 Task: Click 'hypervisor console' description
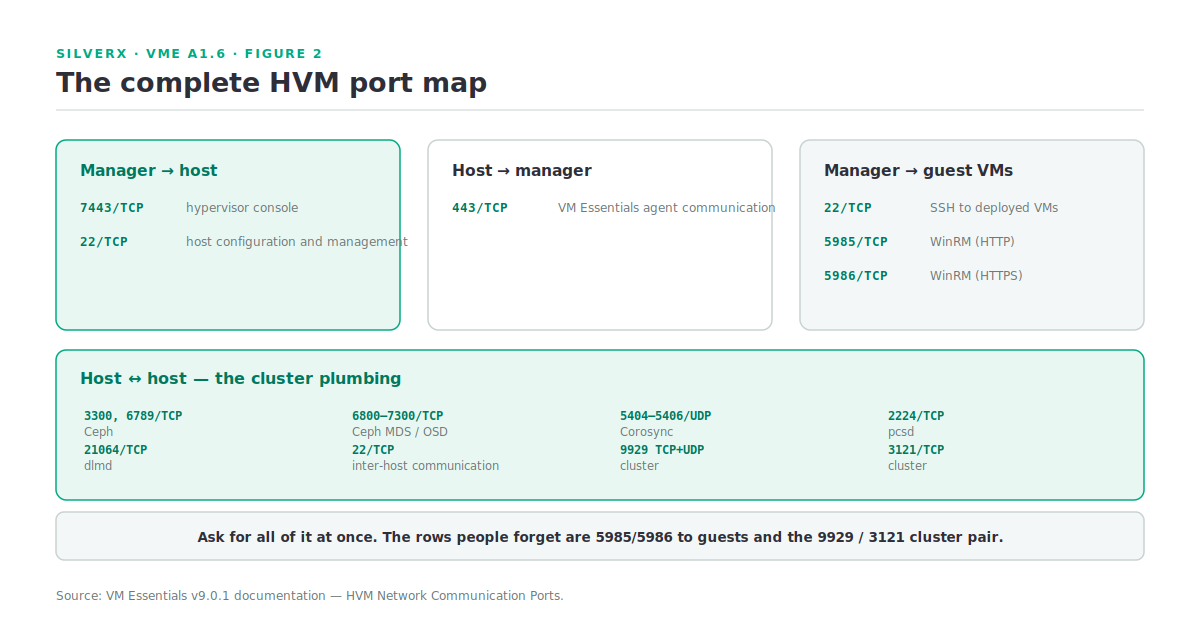point(242,208)
